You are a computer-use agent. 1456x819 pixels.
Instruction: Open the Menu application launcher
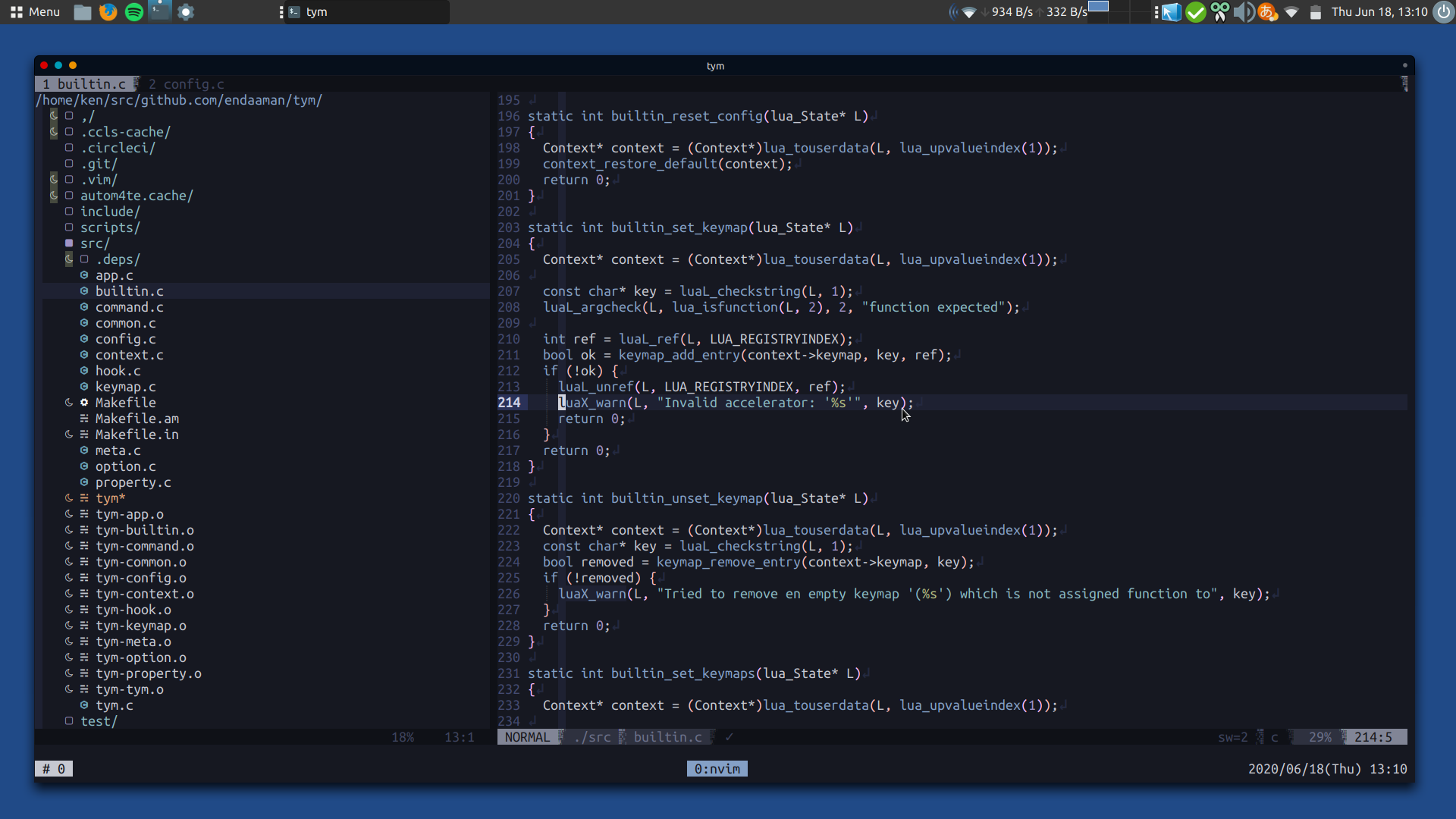[x=35, y=12]
